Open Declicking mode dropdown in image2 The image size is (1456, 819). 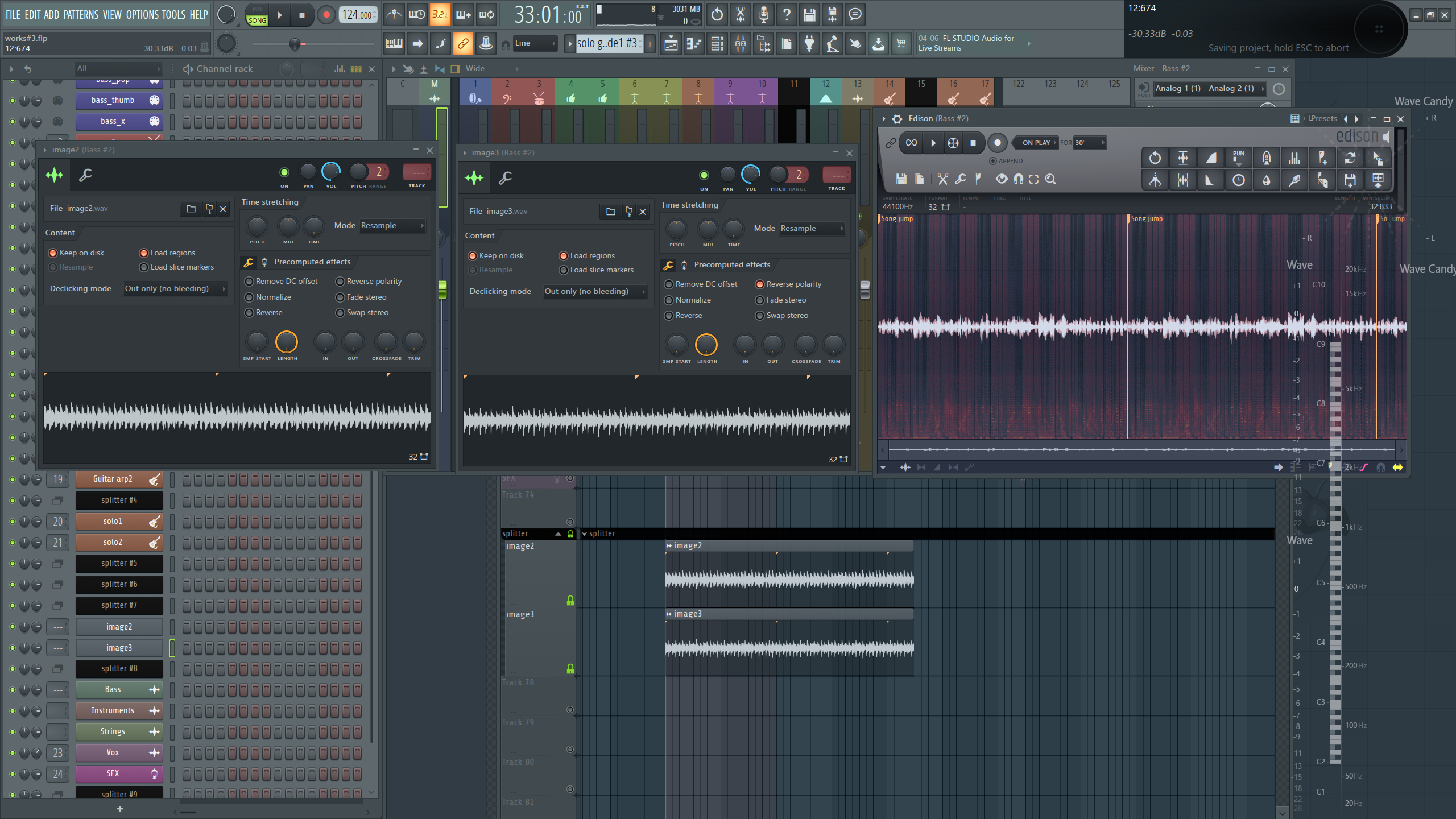tap(175, 289)
